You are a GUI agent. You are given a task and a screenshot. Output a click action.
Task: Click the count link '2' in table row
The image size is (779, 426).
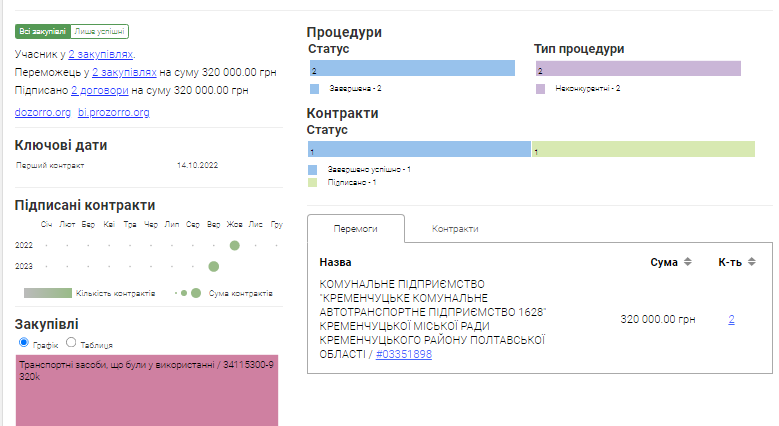731,320
